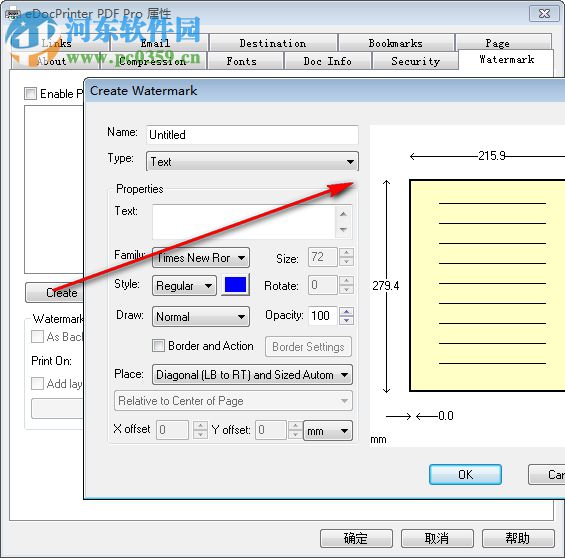This screenshot has width=565, height=558.
Task: Click the Create button in properties window
Action: (55, 293)
